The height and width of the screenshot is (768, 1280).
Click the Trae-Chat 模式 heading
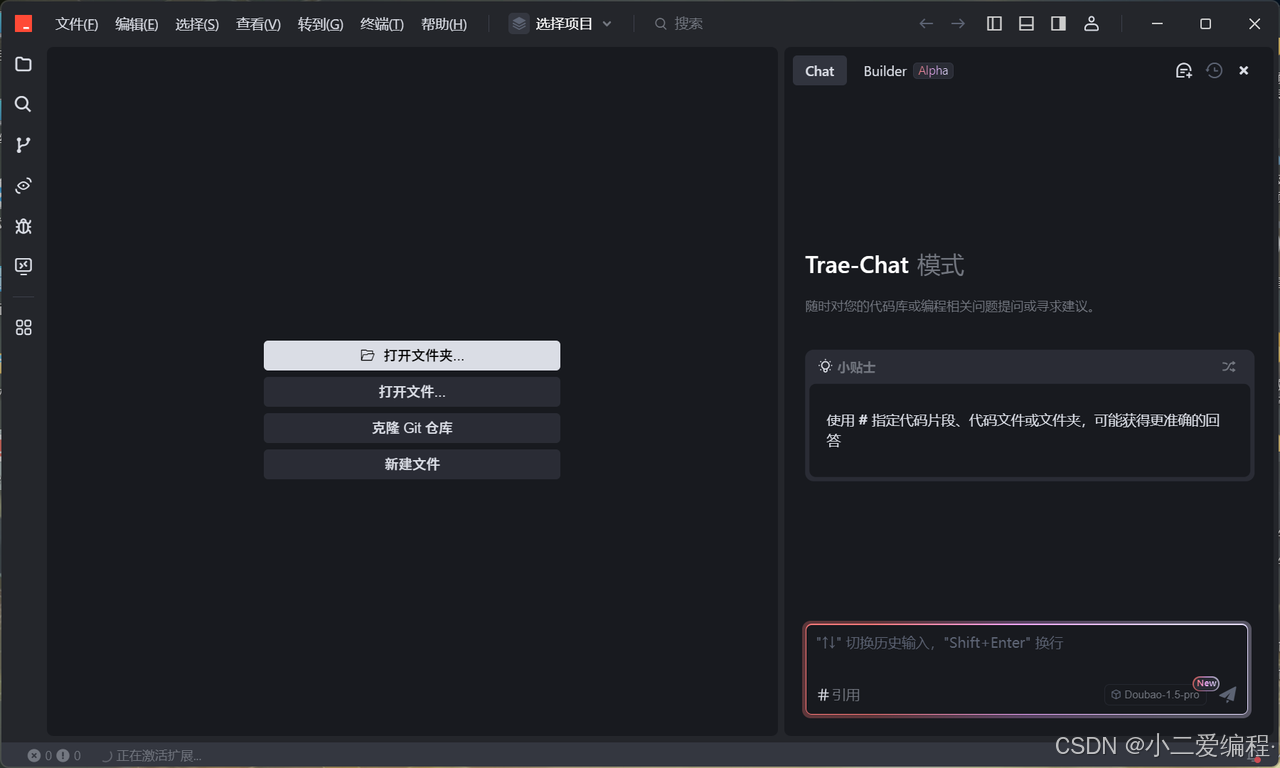pos(884,265)
